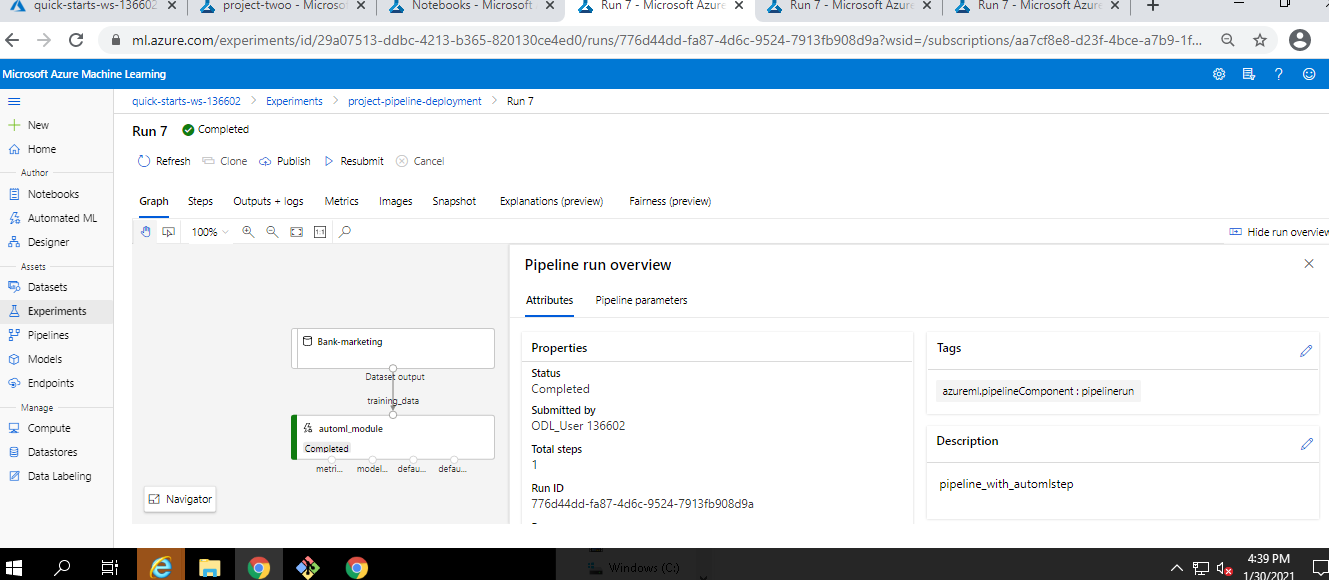Switch to the Outputs + logs tab
The image size is (1329, 580).
click(268, 201)
